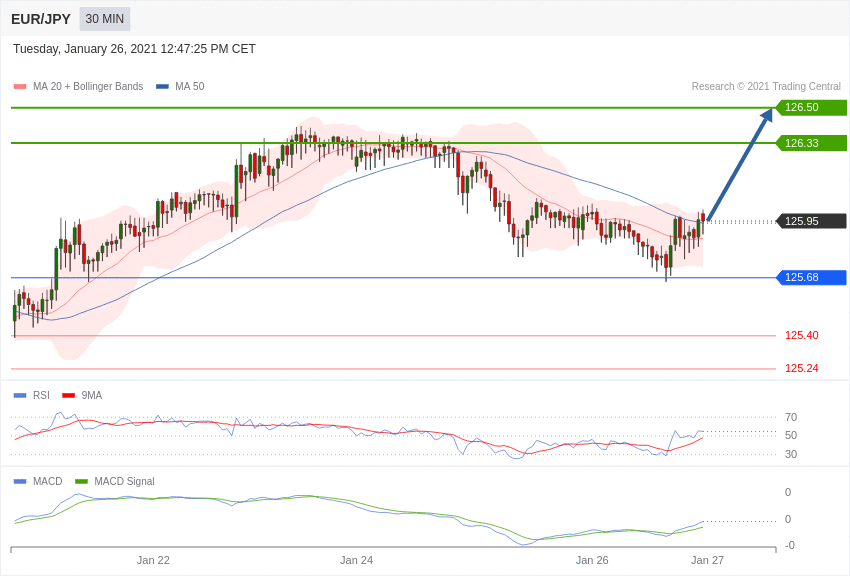
Task: Click the 'MA 50' legend label
Action: (x=189, y=87)
